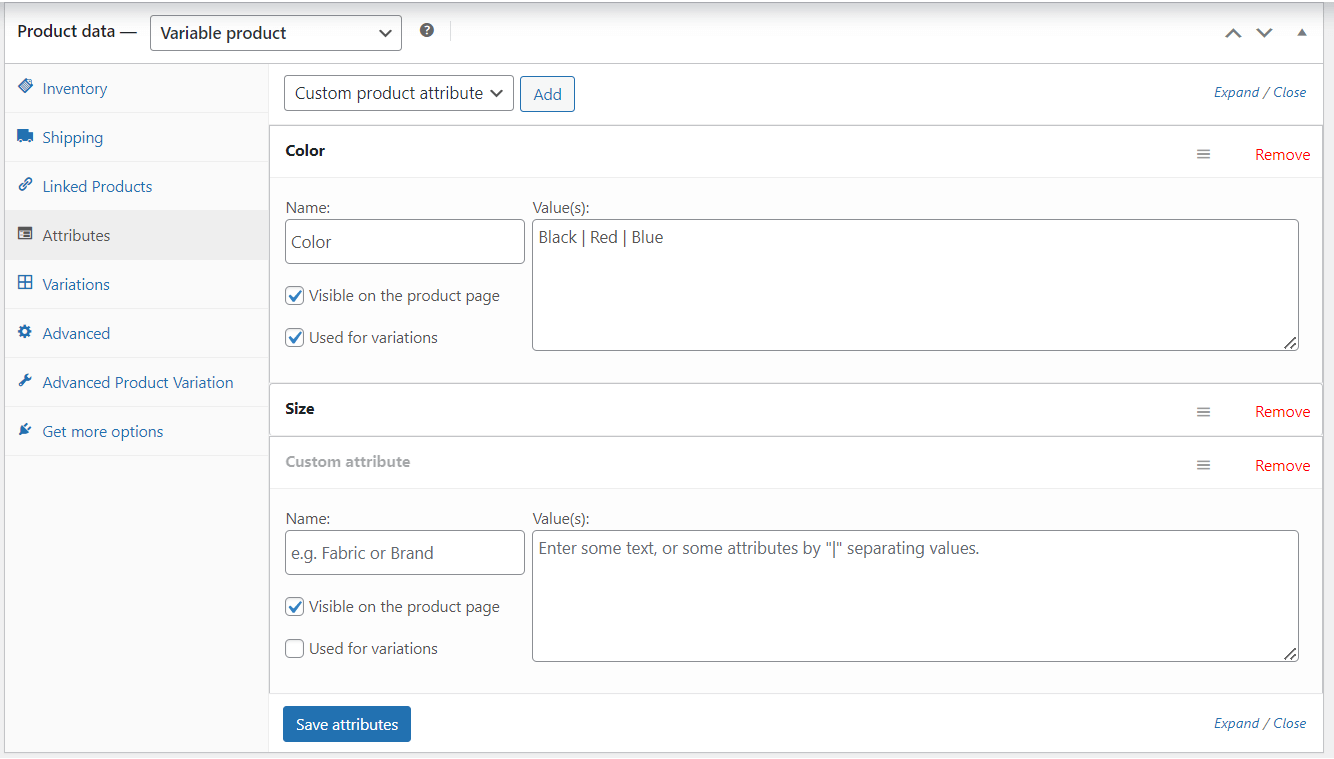Open the product type dropdown showing Variable product
Screen dimensions: 1334x759
275,32
